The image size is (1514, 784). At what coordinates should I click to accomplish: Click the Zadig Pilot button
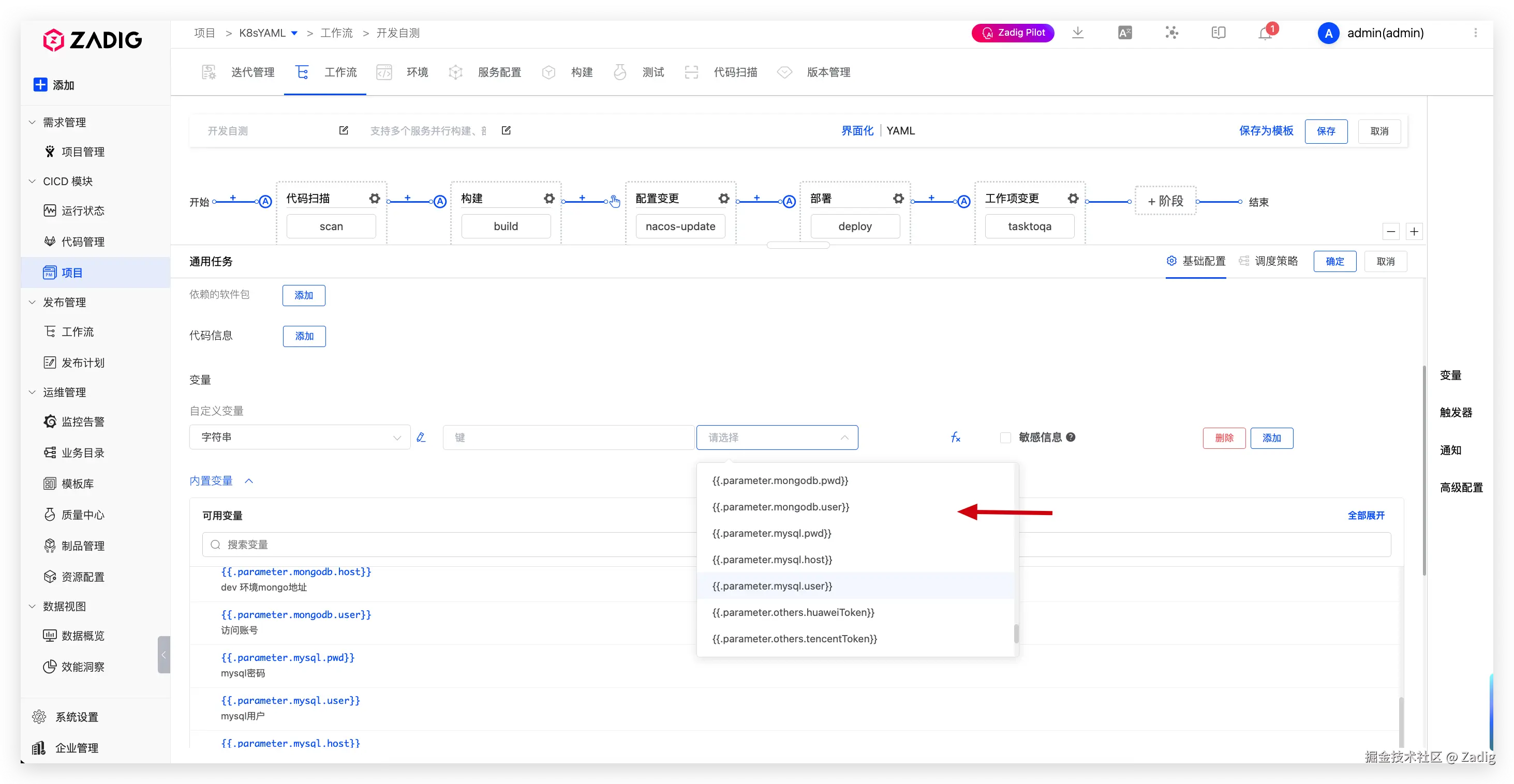[1013, 33]
